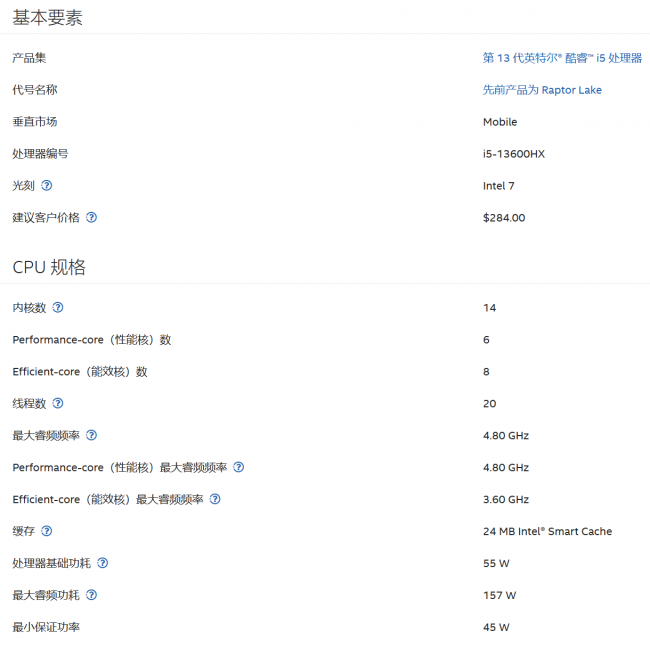Image resolution: width=650 pixels, height=648 pixels.
Task: Click the 基本要素 section heading
Action: coord(47,17)
